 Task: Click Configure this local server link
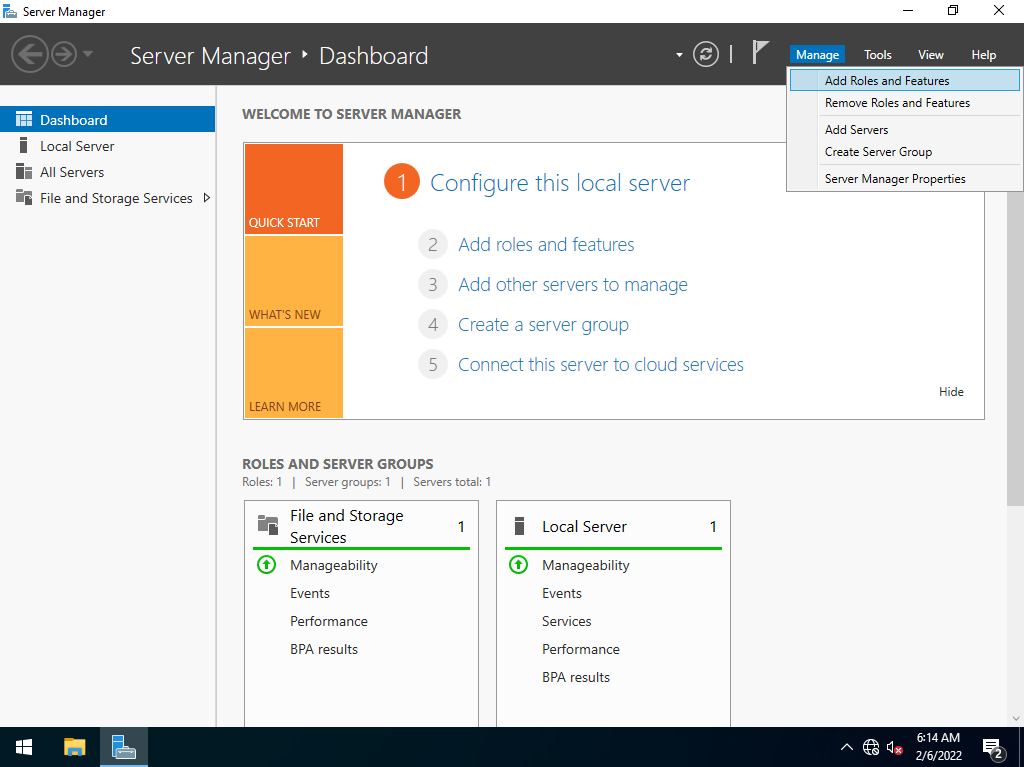click(560, 182)
